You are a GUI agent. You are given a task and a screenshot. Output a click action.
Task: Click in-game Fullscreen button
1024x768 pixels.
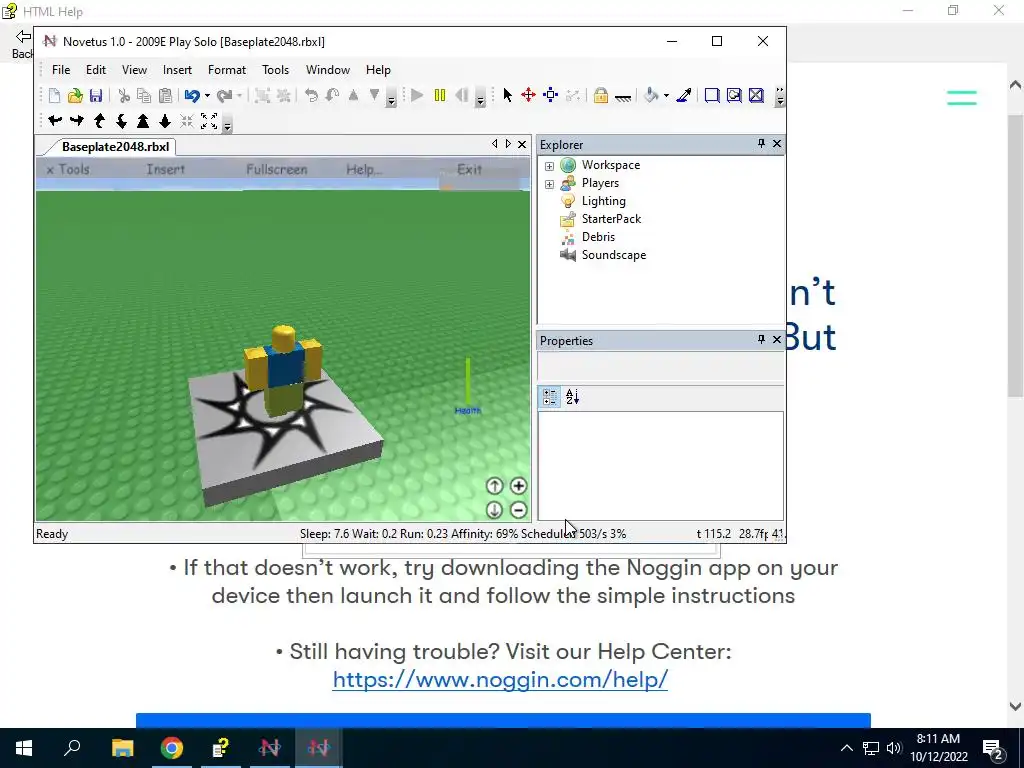(276, 170)
